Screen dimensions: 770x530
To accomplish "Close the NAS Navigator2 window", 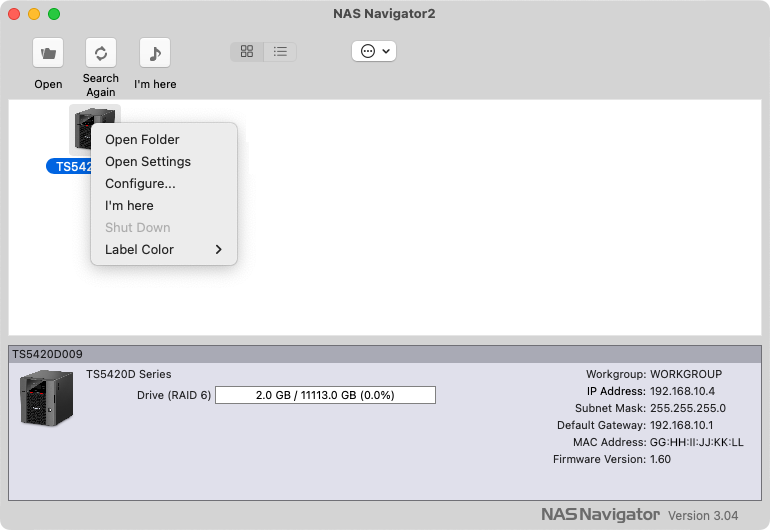I will coord(14,14).
